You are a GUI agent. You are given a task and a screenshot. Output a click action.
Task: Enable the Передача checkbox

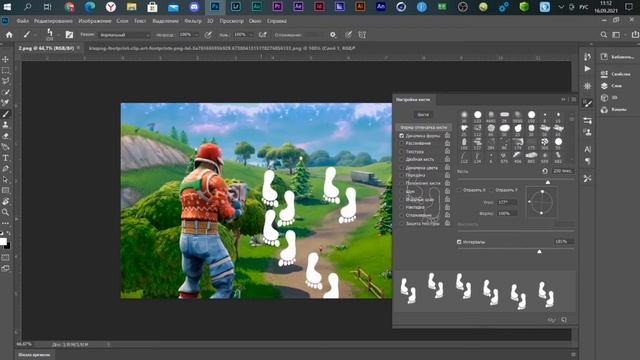click(402, 175)
